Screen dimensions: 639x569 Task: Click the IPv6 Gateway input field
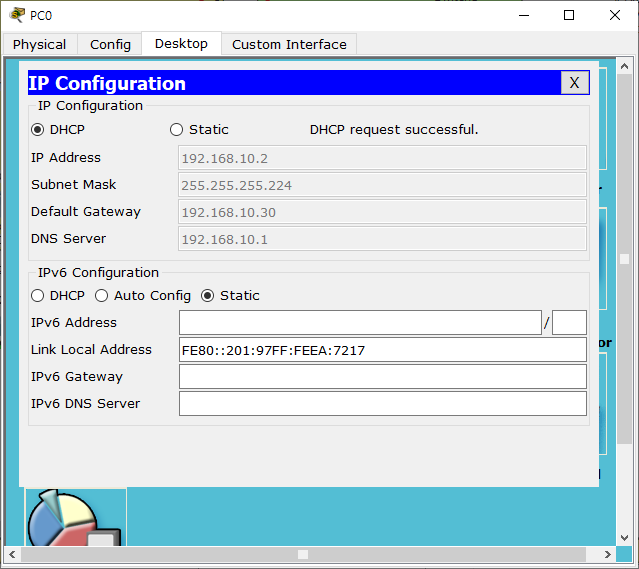pyautogui.click(x=383, y=377)
